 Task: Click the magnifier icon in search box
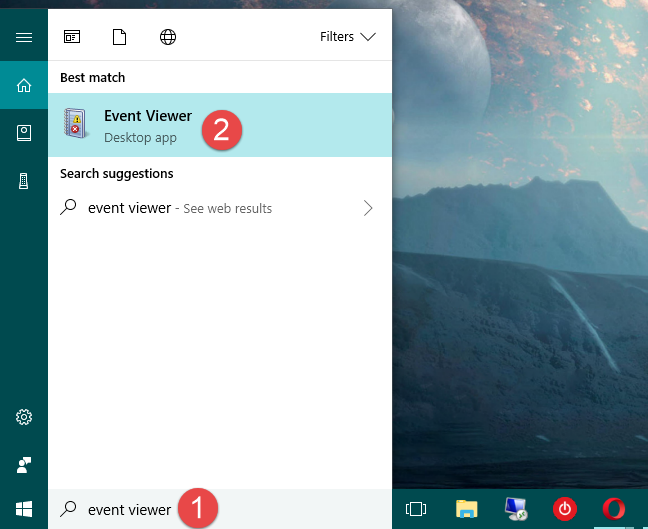pos(68,509)
